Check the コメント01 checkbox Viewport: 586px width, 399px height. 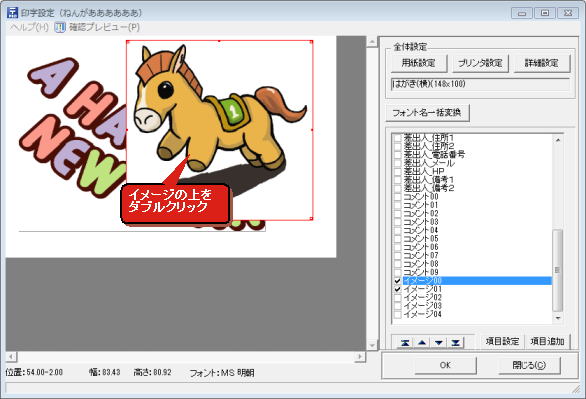coord(397,205)
